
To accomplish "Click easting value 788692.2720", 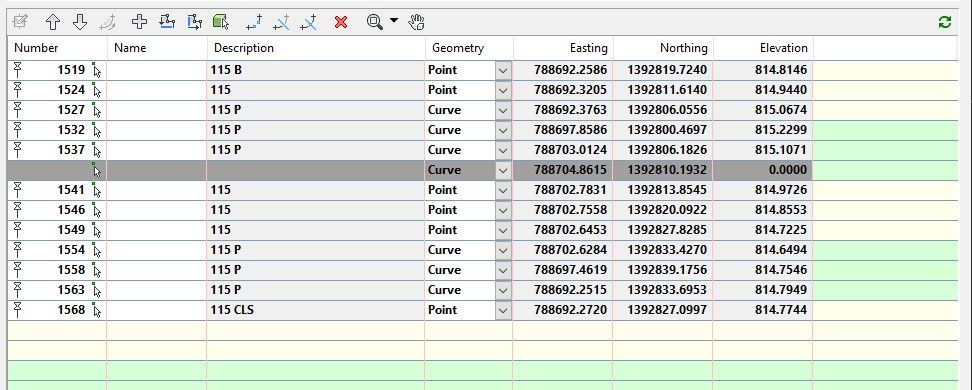I will (570, 309).
